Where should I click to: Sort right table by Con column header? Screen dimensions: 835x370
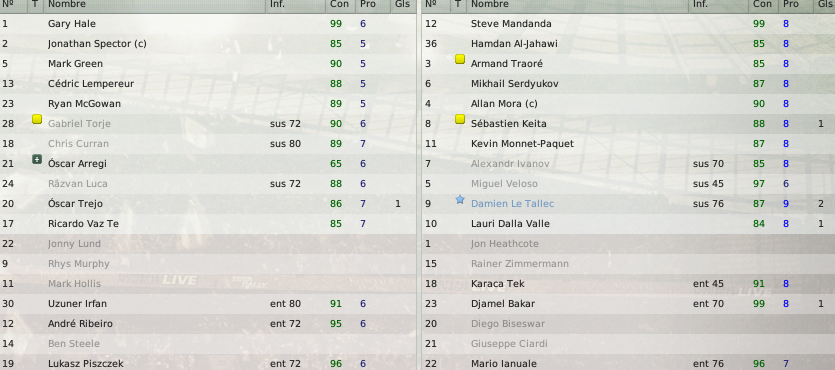[x=763, y=4]
